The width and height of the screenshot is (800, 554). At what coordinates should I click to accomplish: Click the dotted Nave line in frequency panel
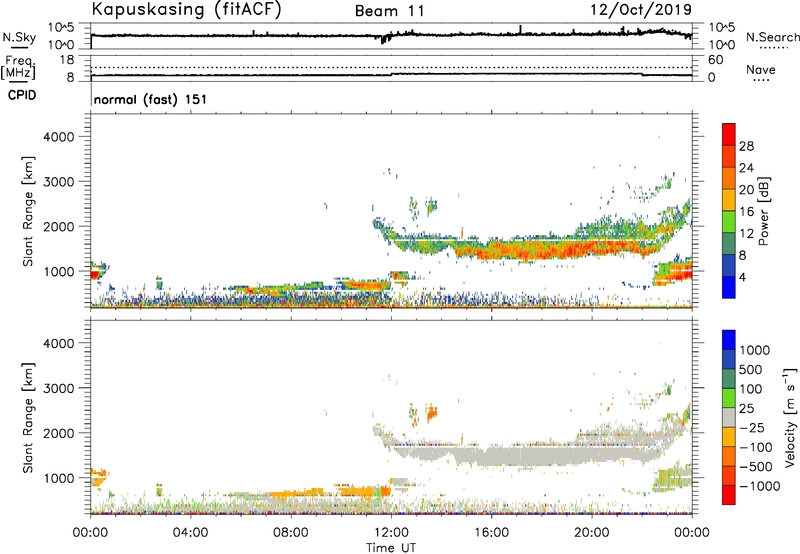(x=391, y=67)
